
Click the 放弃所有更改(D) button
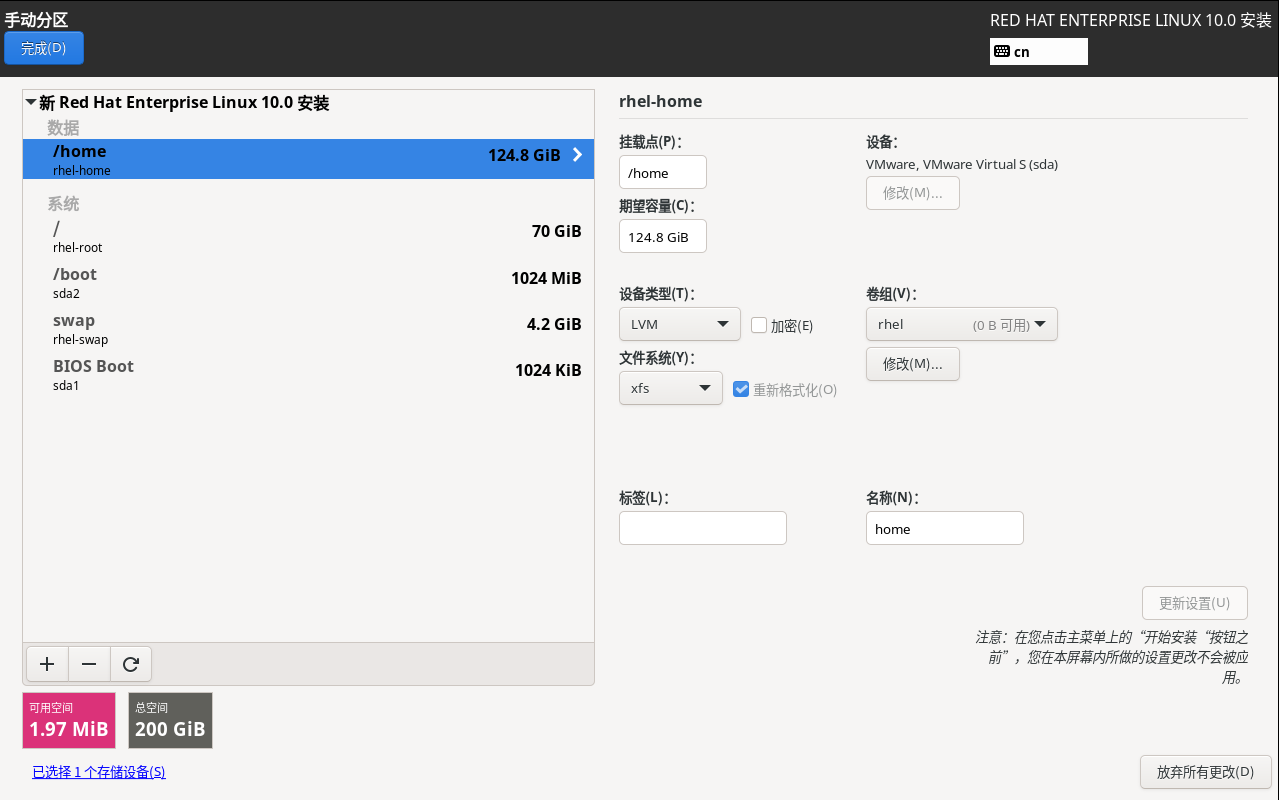click(1205, 772)
